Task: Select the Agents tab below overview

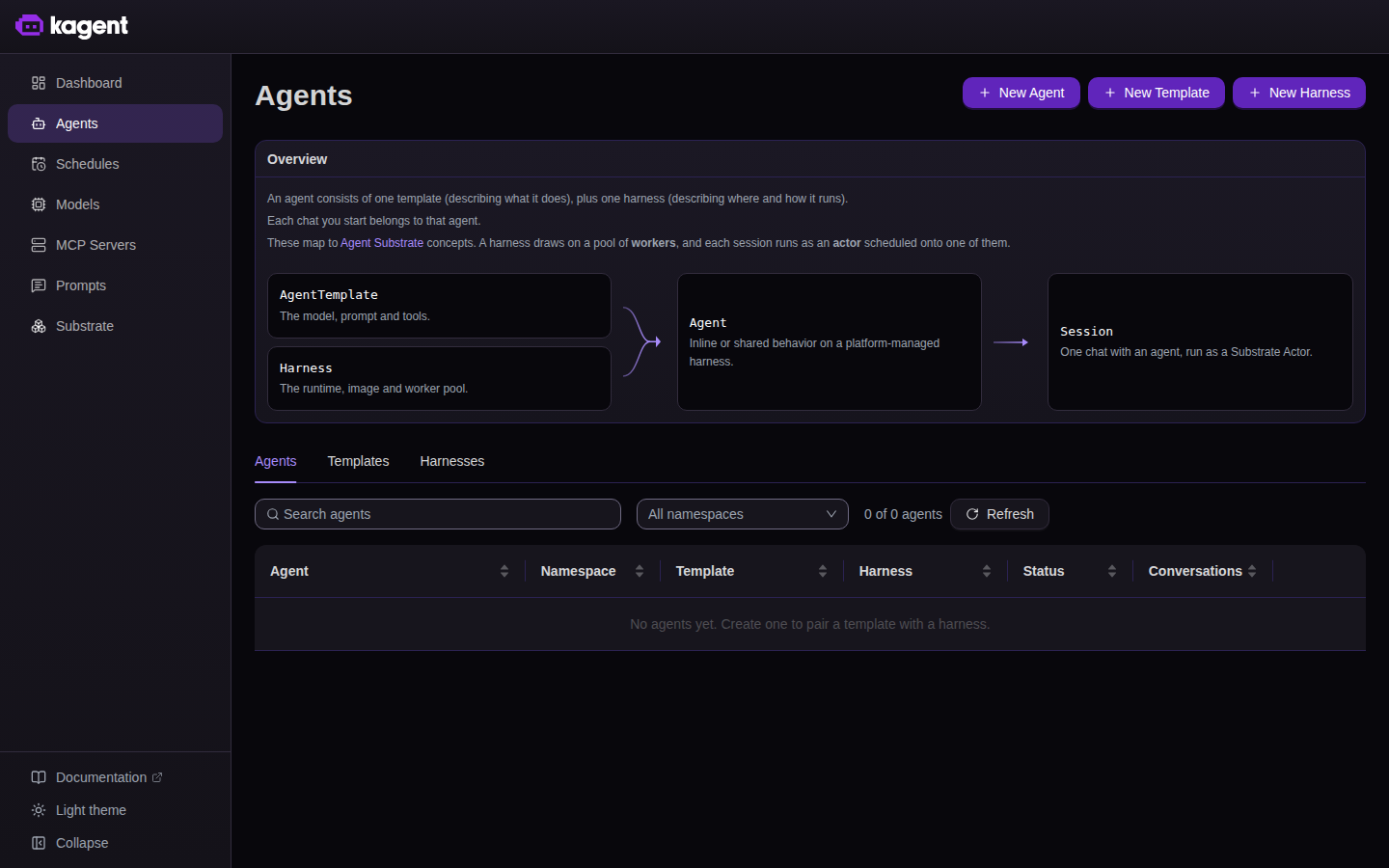Action: pos(276,461)
